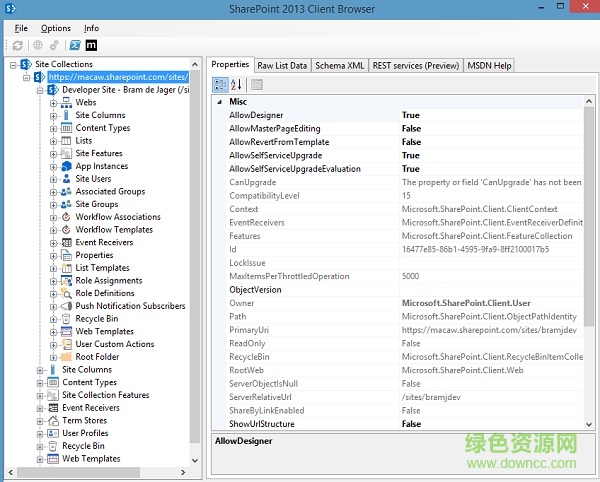The image size is (600, 482).
Task: Expand the Webs tree node
Action: [53, 103]
